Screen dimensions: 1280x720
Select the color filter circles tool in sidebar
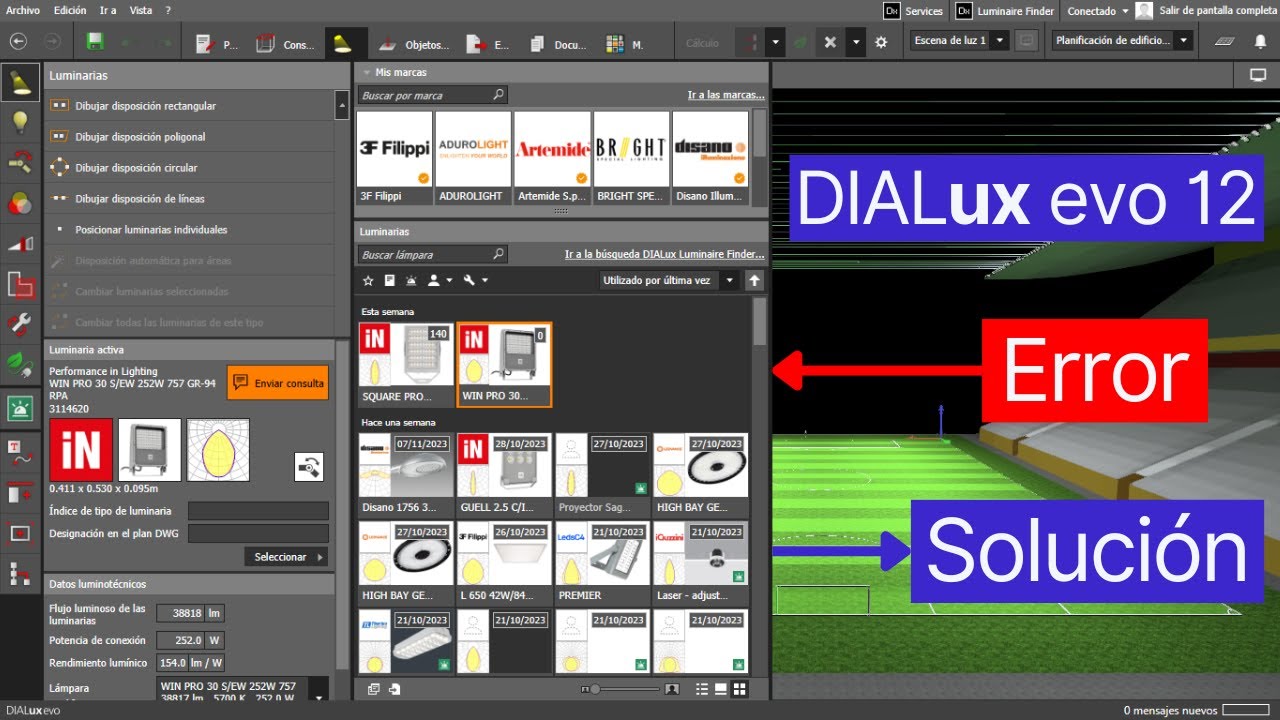pos(20,203)
